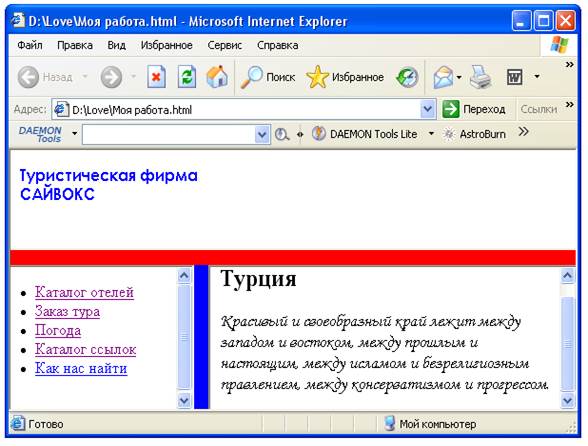Click the Адрес label

[30, 109]
